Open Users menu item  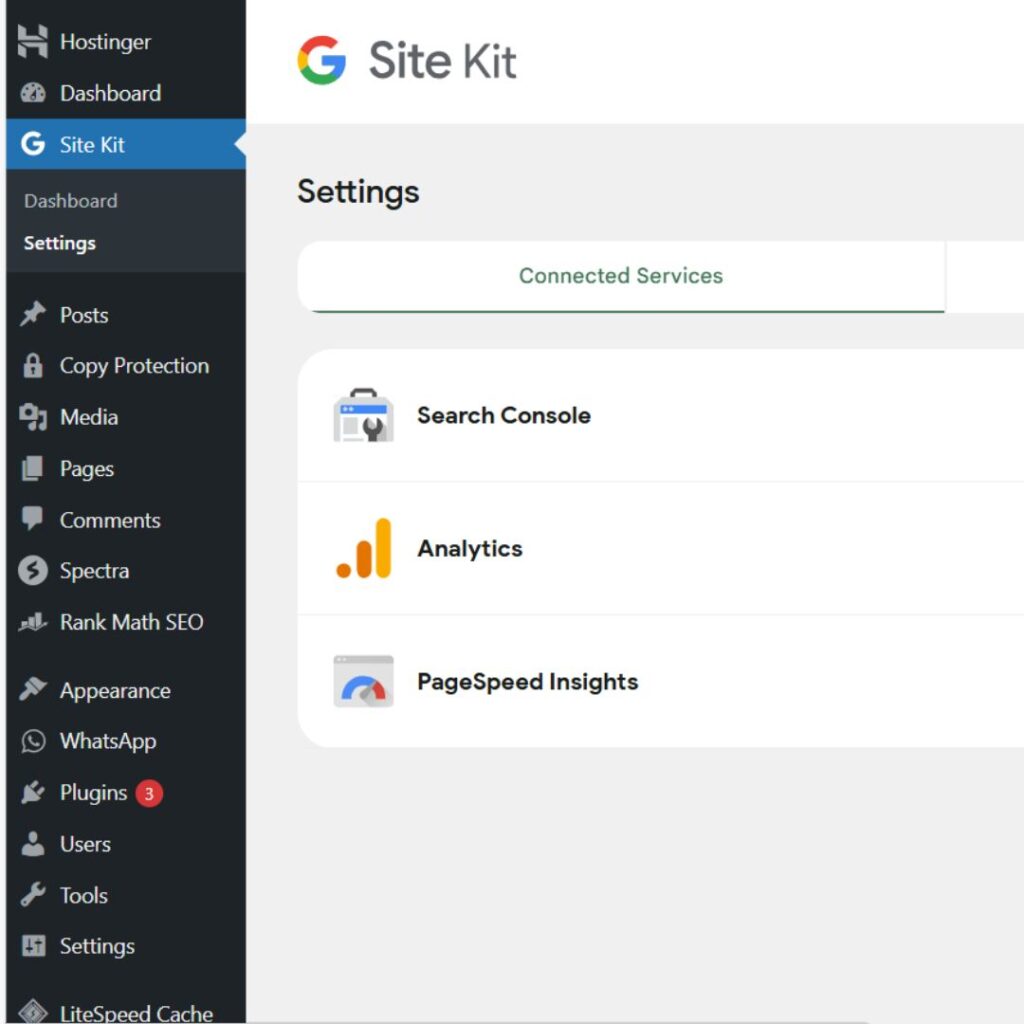pos(126,844)
